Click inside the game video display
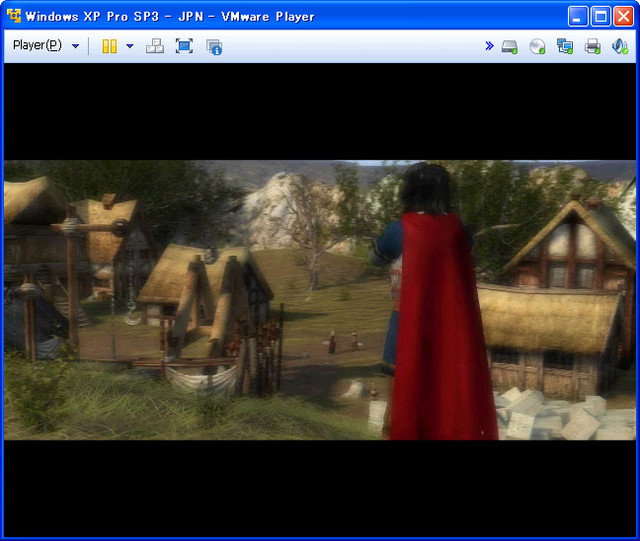 320,300
